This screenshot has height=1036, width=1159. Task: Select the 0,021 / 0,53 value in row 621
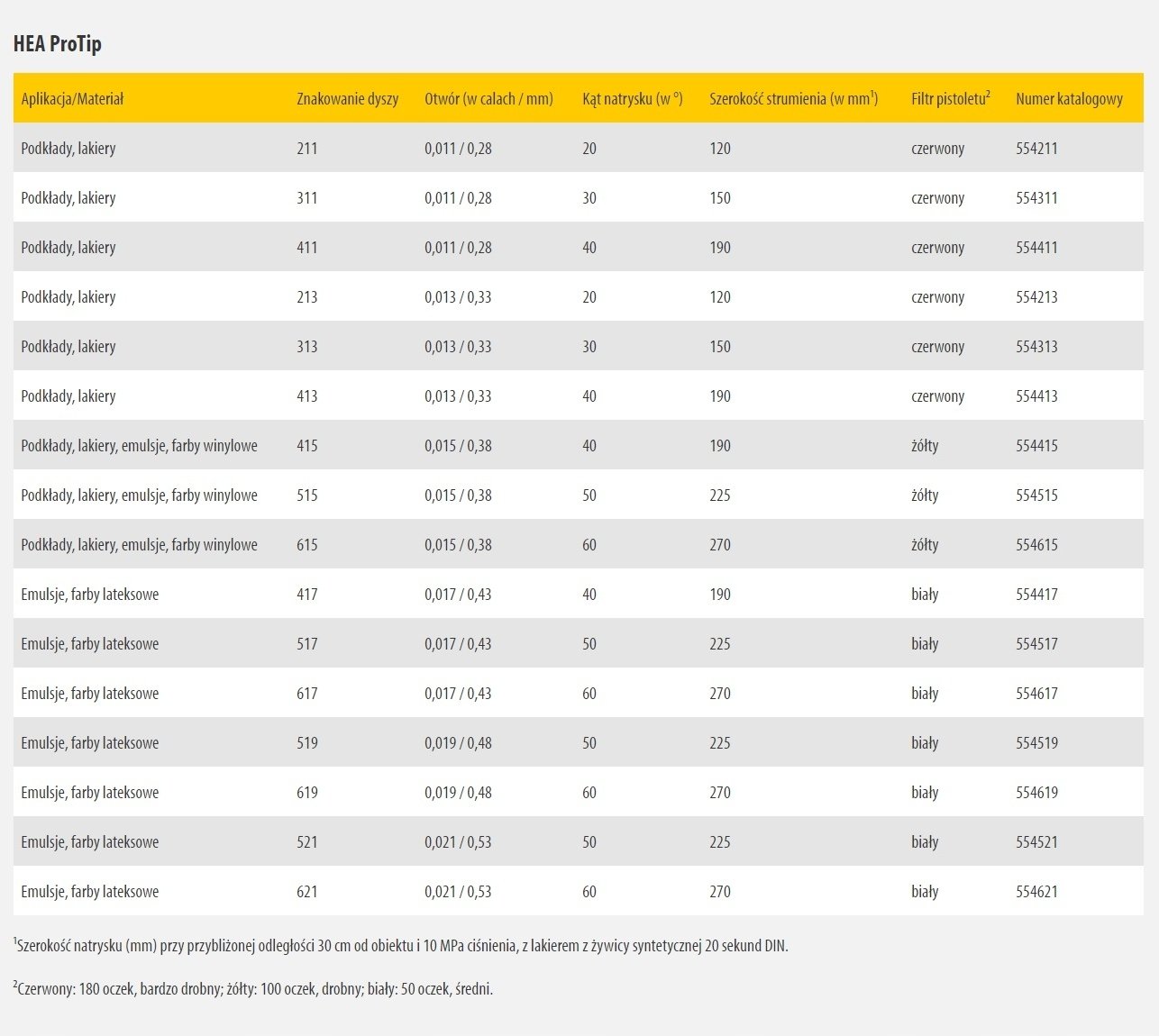click(458, 892)
